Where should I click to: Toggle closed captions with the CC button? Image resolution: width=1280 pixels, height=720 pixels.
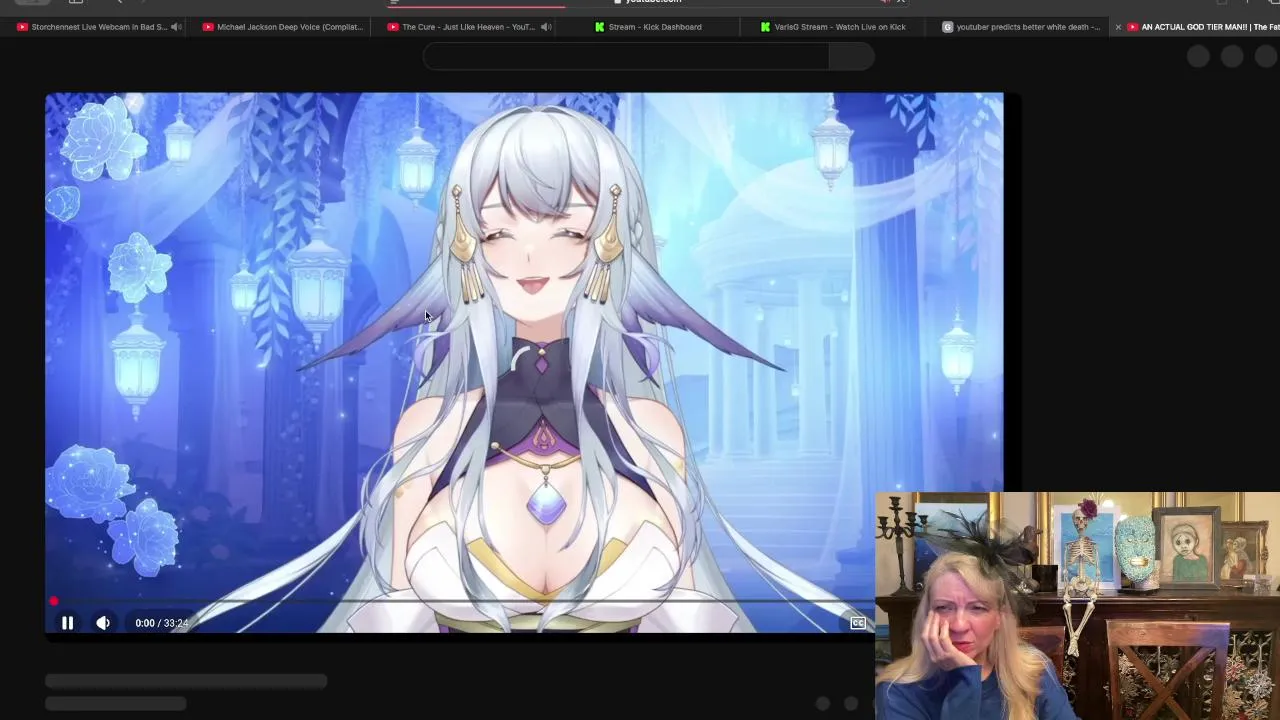(x=858, y=623)
